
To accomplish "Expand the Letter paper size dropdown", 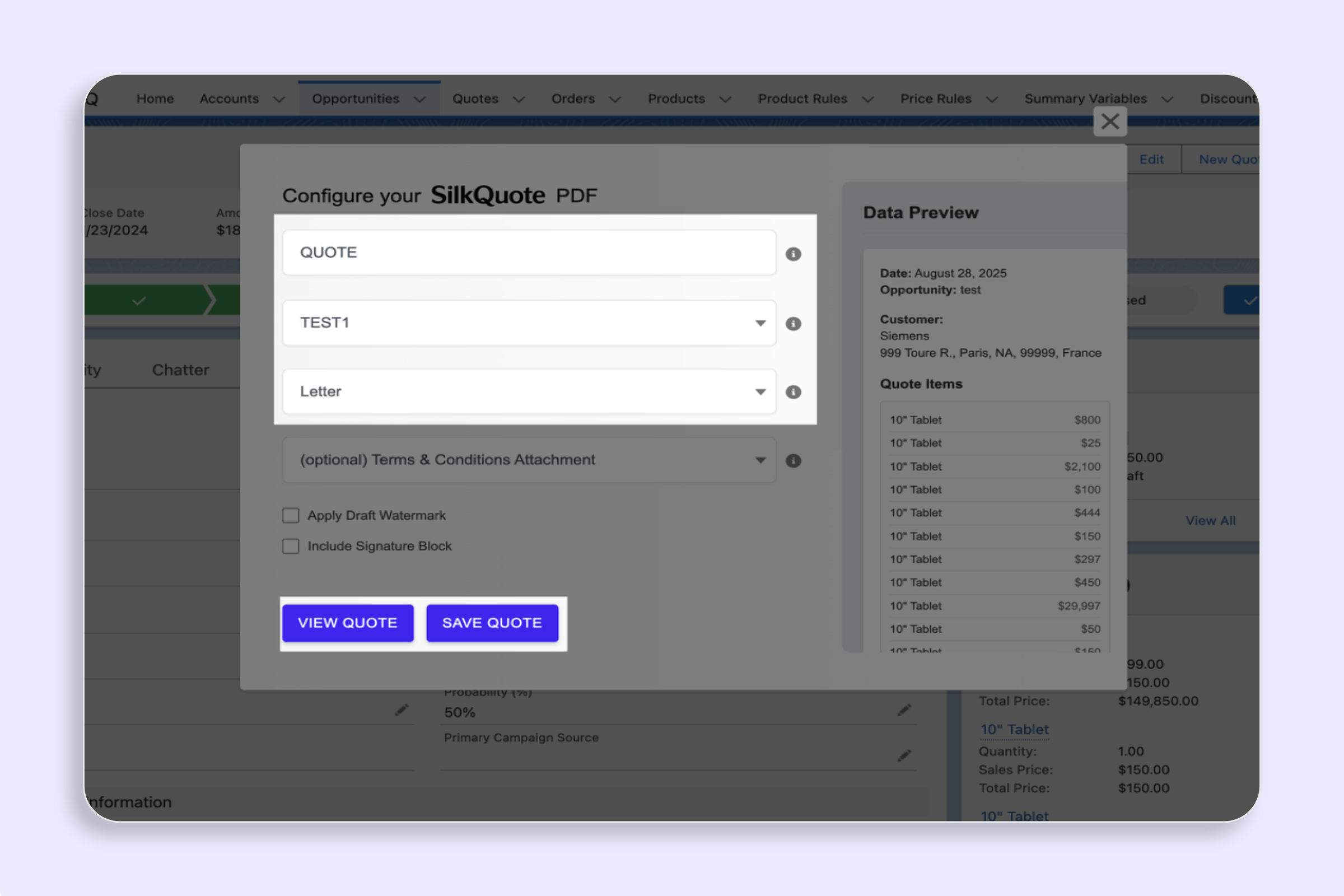I will point(529,391).
